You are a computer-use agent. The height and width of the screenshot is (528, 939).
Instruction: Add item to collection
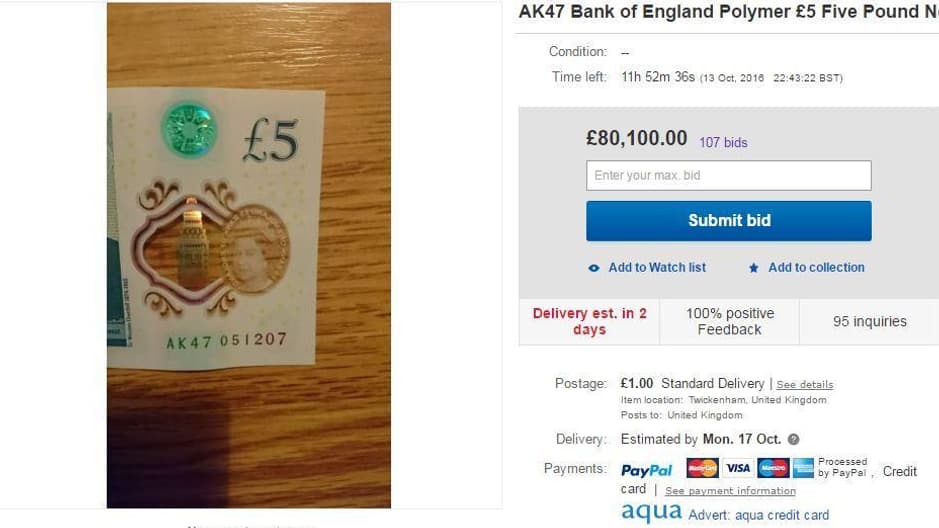[816, 268]
